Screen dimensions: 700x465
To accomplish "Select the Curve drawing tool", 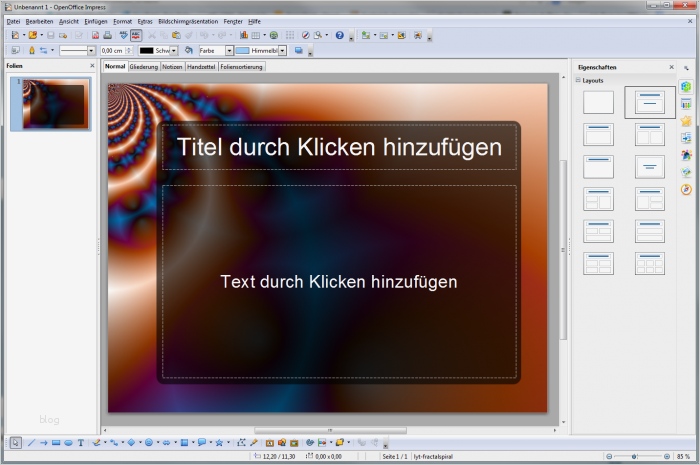I will click(x=96, y=443).
